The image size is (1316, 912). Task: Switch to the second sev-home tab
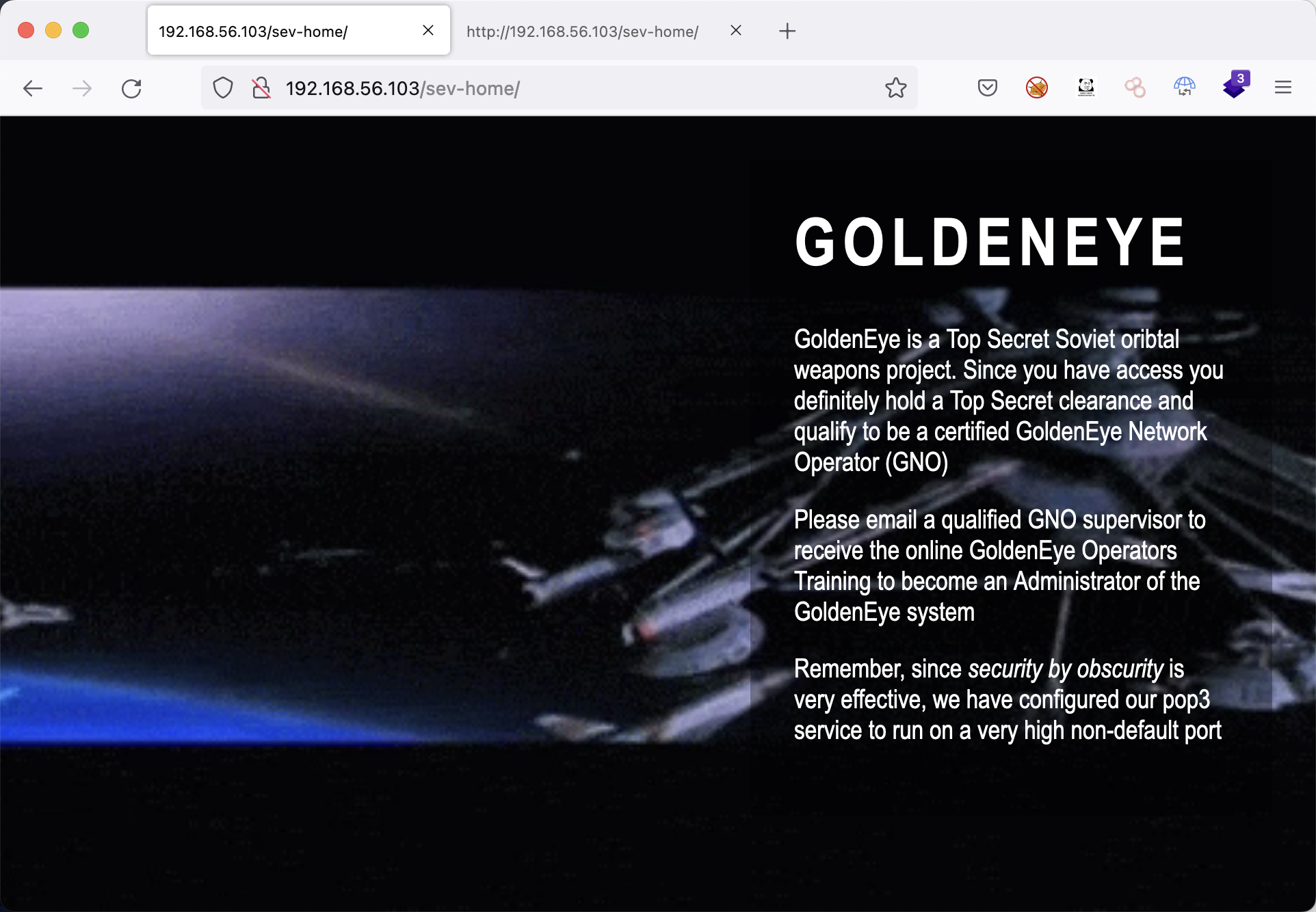coord(581,31)
